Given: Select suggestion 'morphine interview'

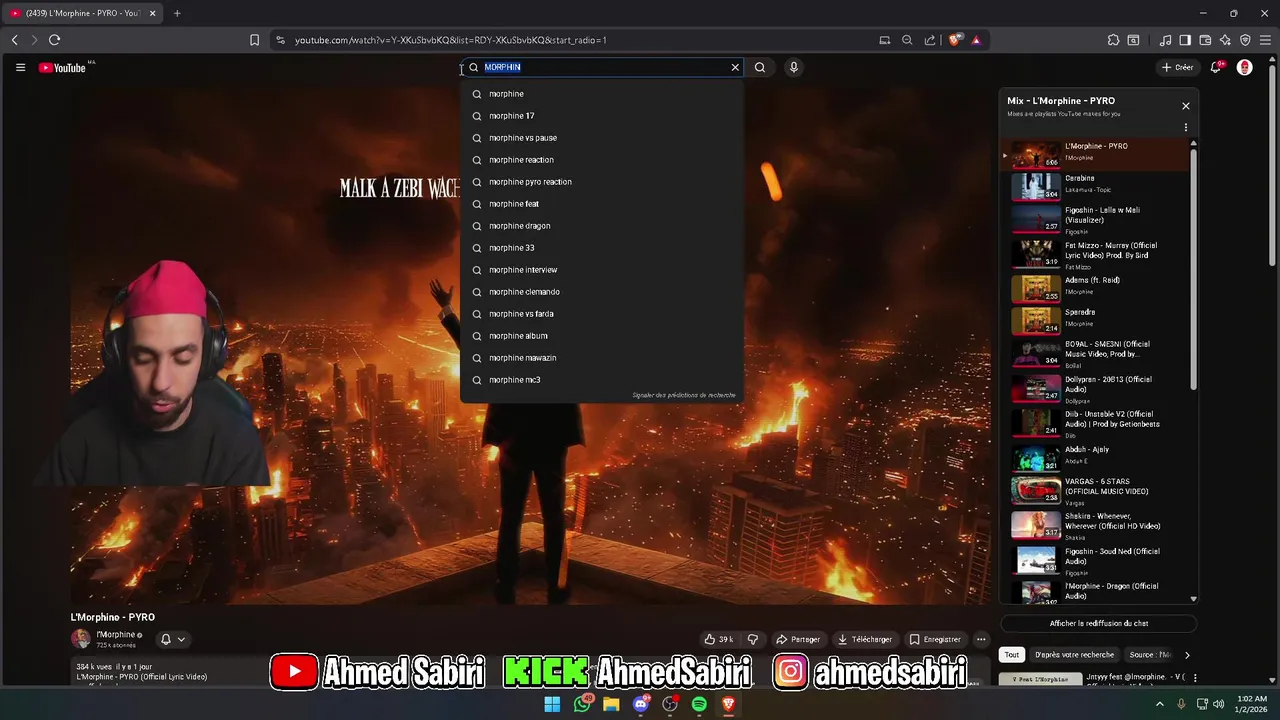Looking at the screenshot, I should (x=601, y=270).
